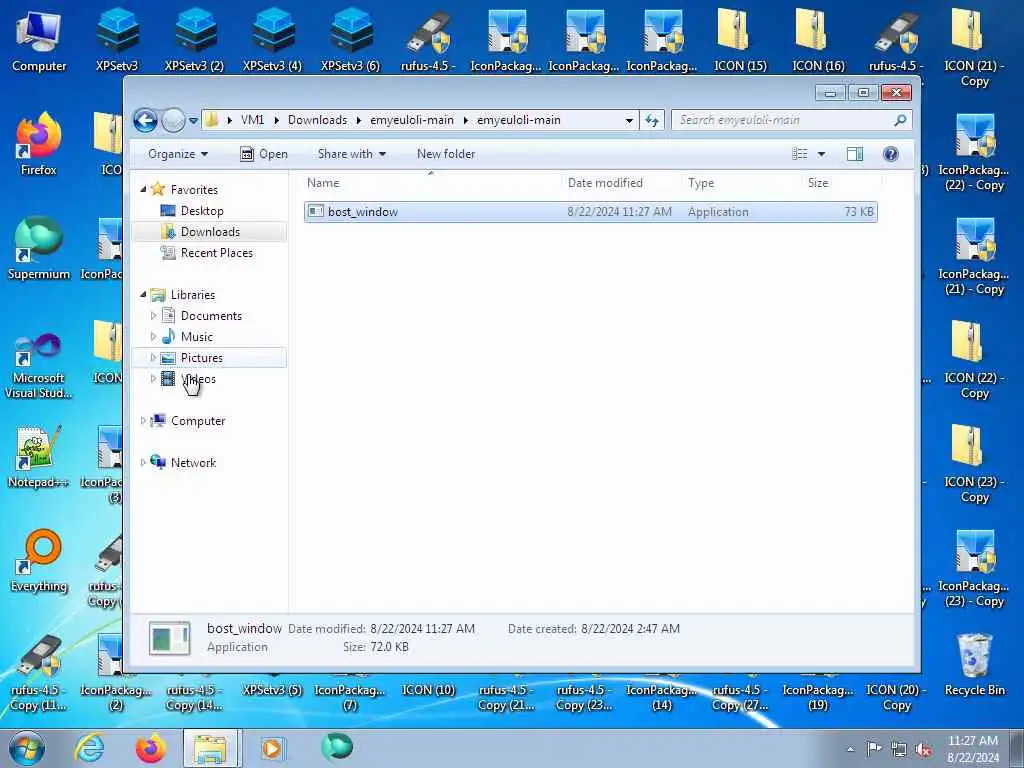
Task: Select the Supermium desktop shortcut
Action: point(39,249)
